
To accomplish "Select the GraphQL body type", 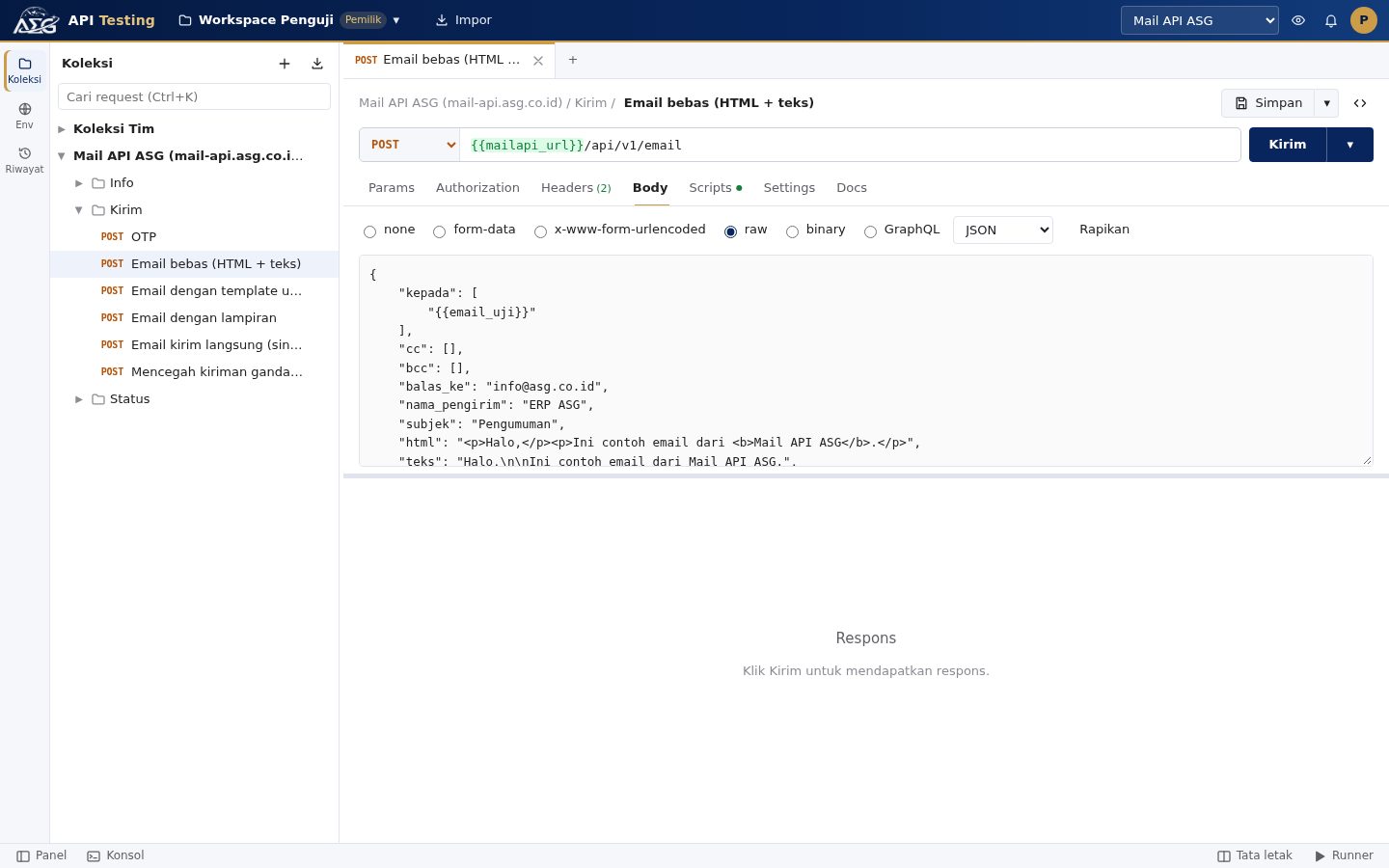I will 870,231.
